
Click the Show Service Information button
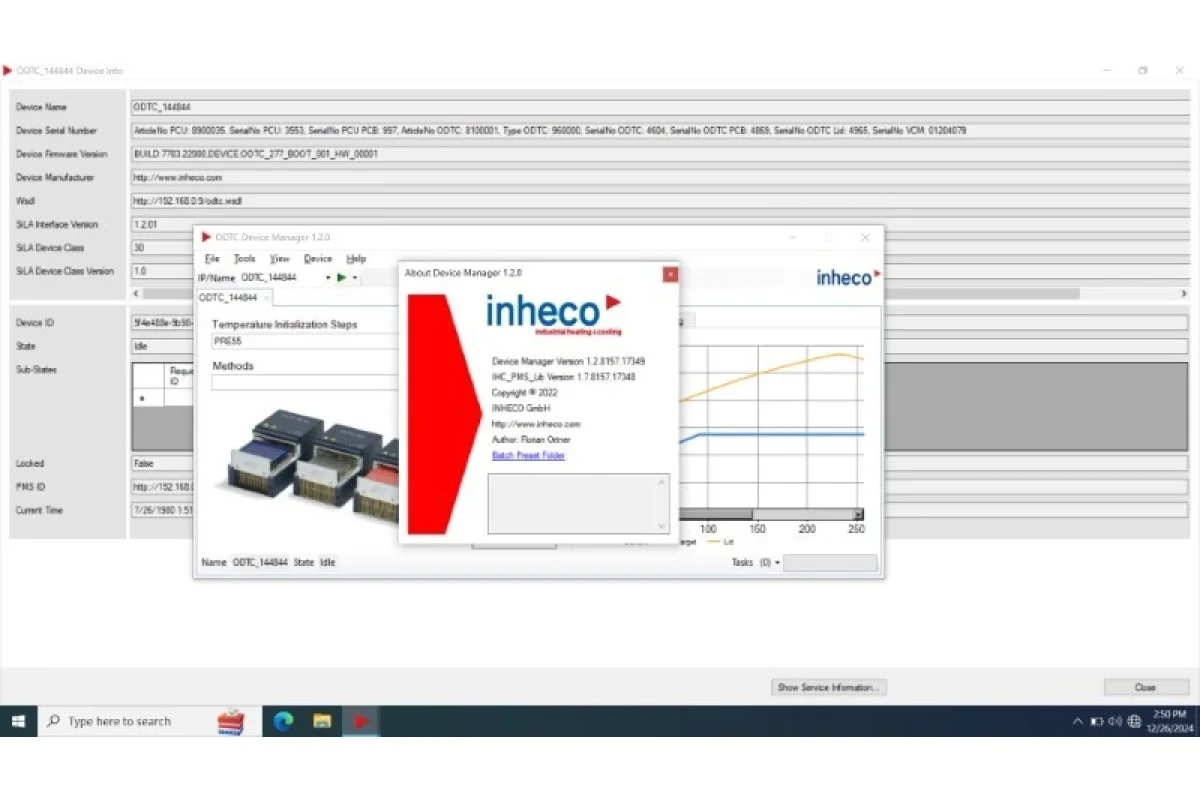[829, 688]
